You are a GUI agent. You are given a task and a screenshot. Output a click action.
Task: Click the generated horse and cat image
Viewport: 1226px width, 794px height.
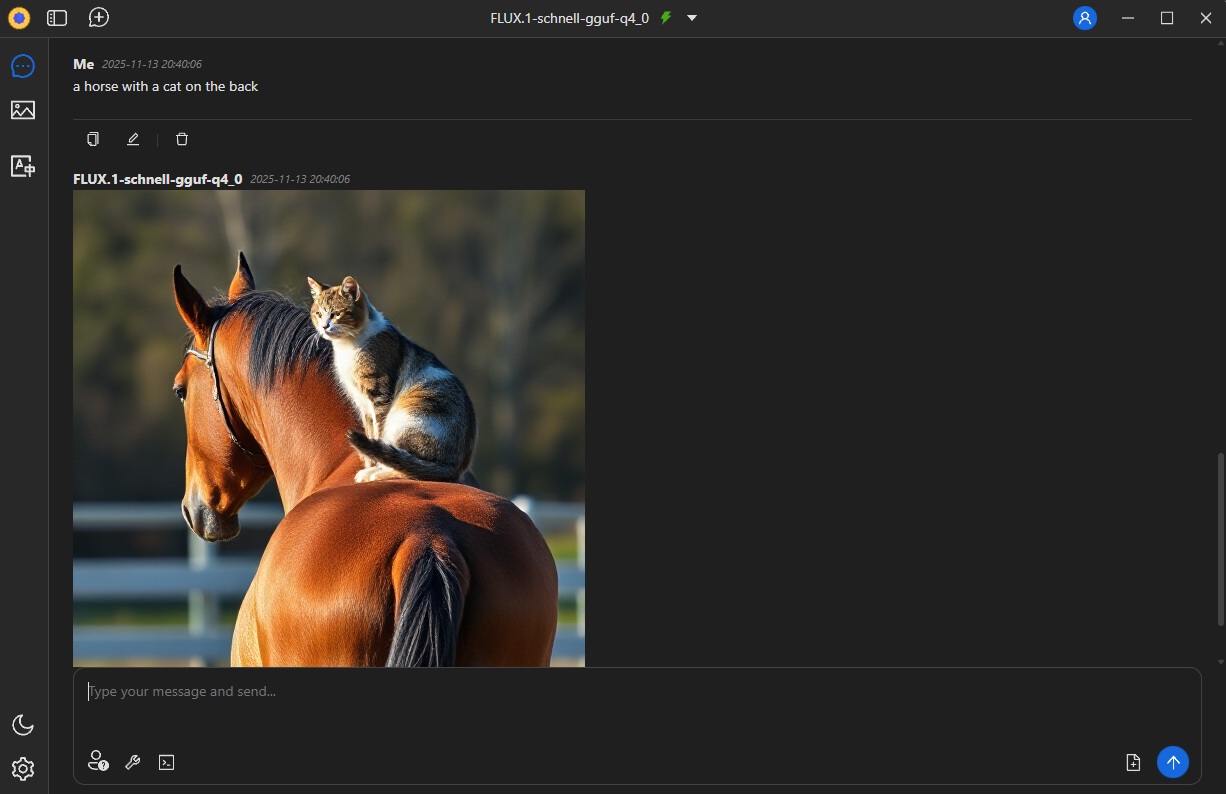(329, 428)
